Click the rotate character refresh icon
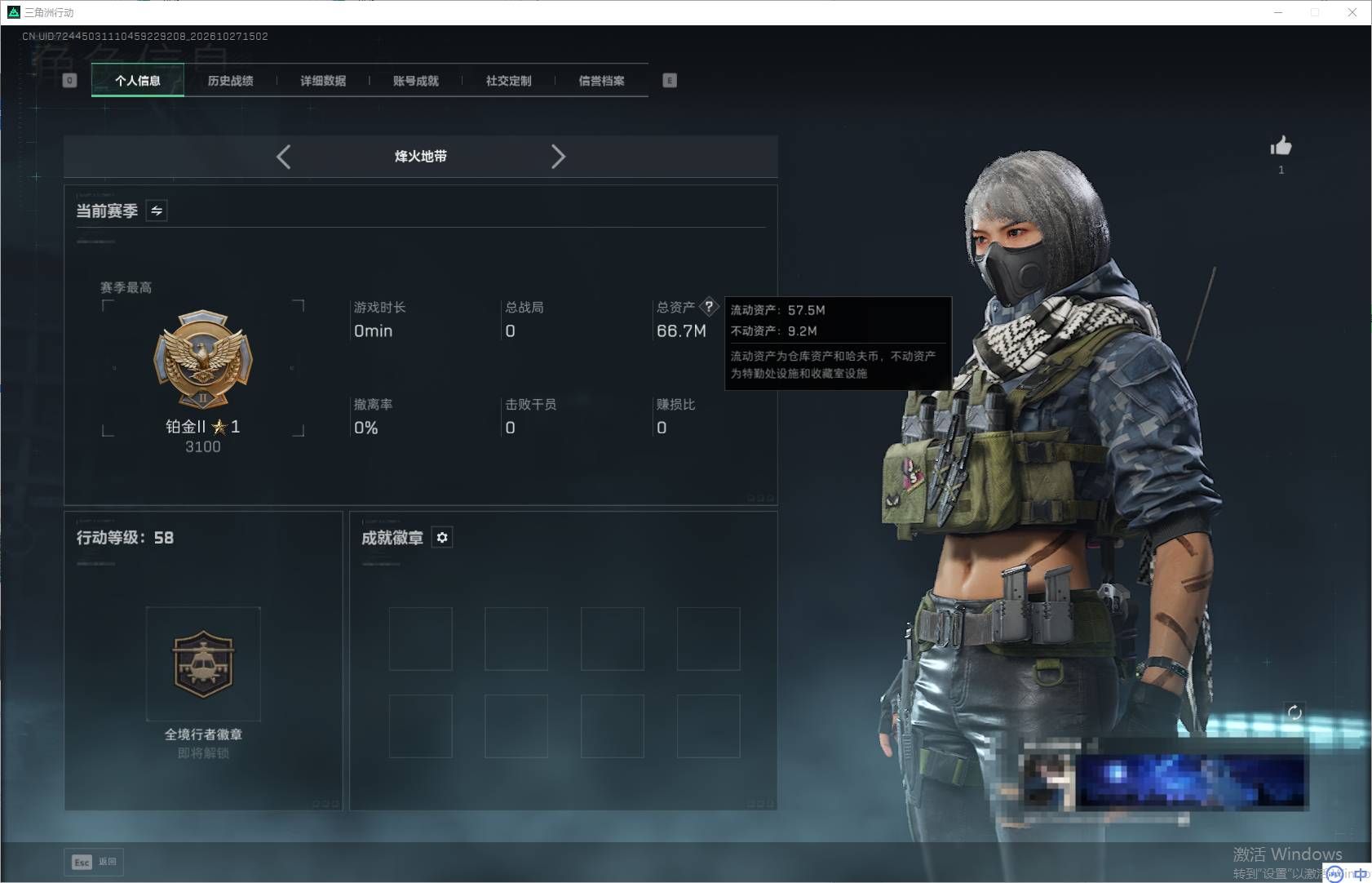Screen dimensions: 1372x883 click(1295, 712)
